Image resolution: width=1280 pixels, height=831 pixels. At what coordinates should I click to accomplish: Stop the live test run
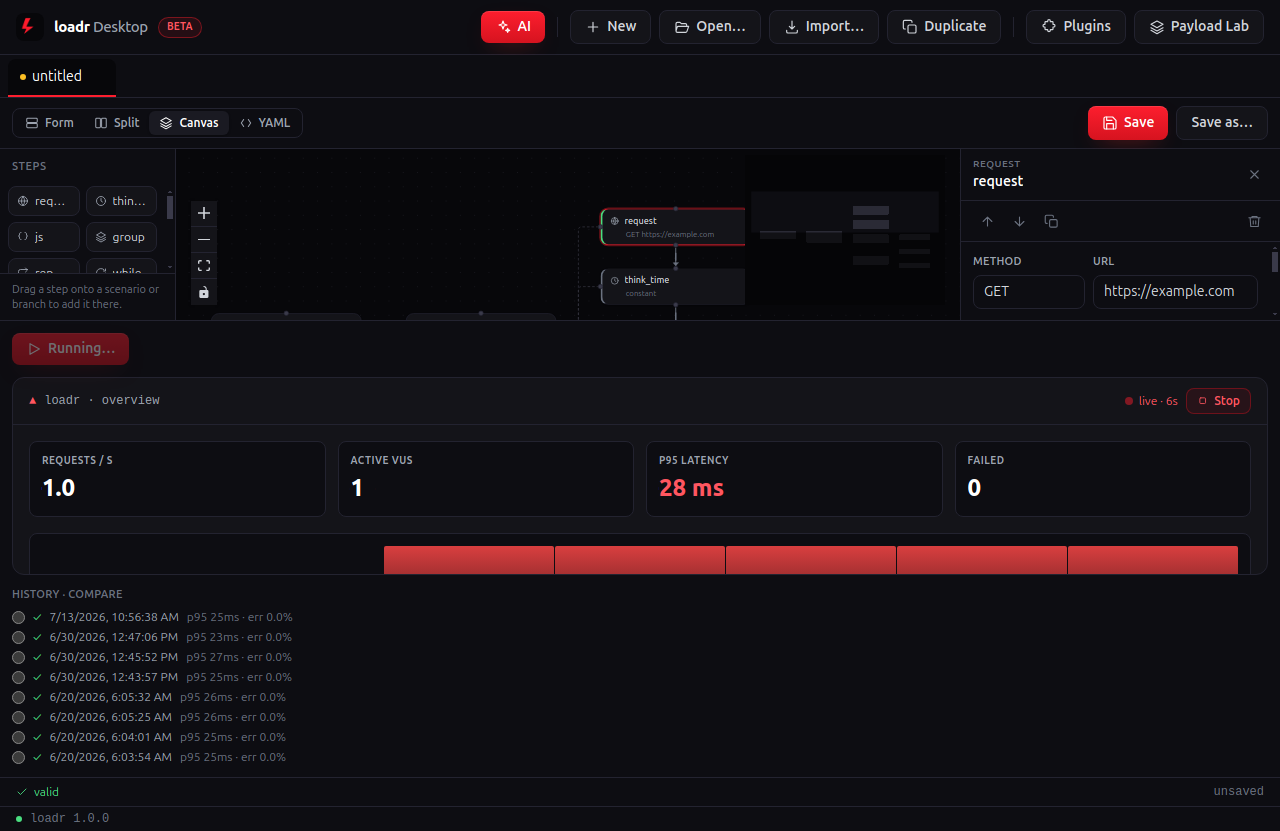click(1218, 401)
